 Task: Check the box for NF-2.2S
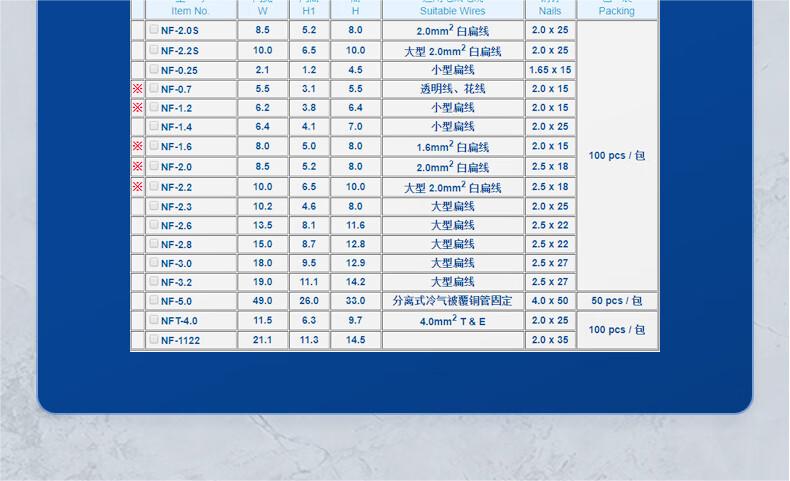click(x=154, y=50)
